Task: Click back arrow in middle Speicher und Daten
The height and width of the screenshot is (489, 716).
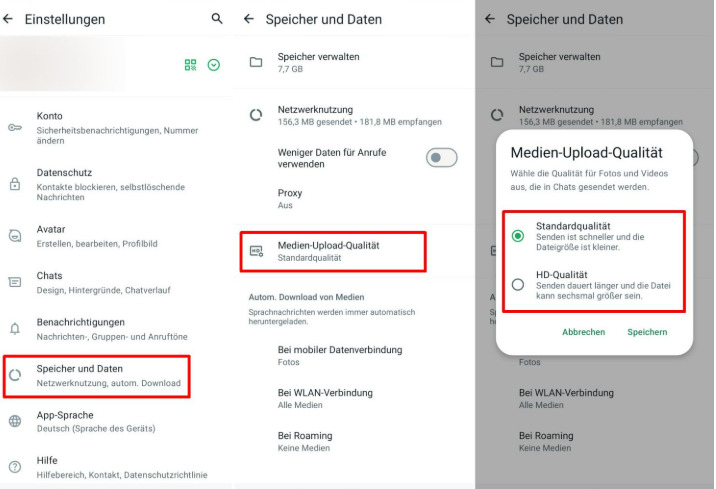Action: [249, 19]
